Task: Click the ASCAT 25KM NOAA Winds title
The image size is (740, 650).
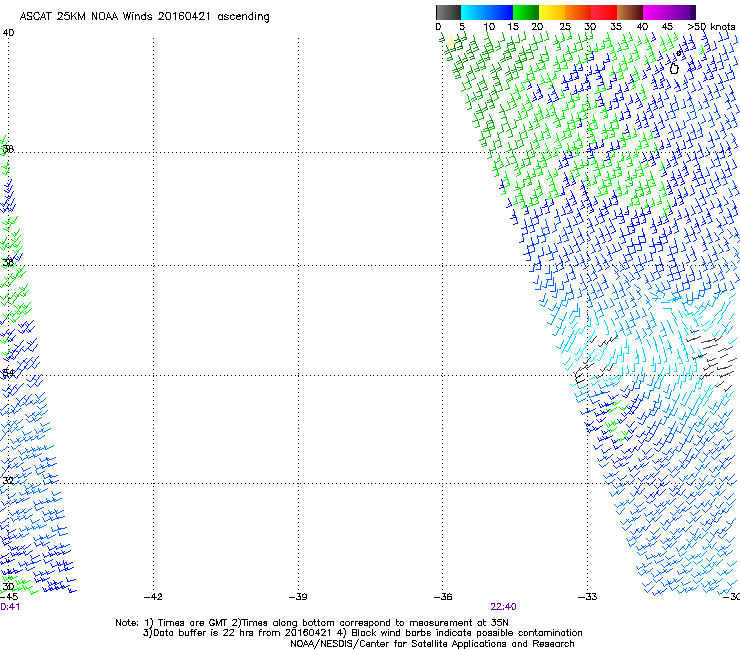Action: (144, 17)
